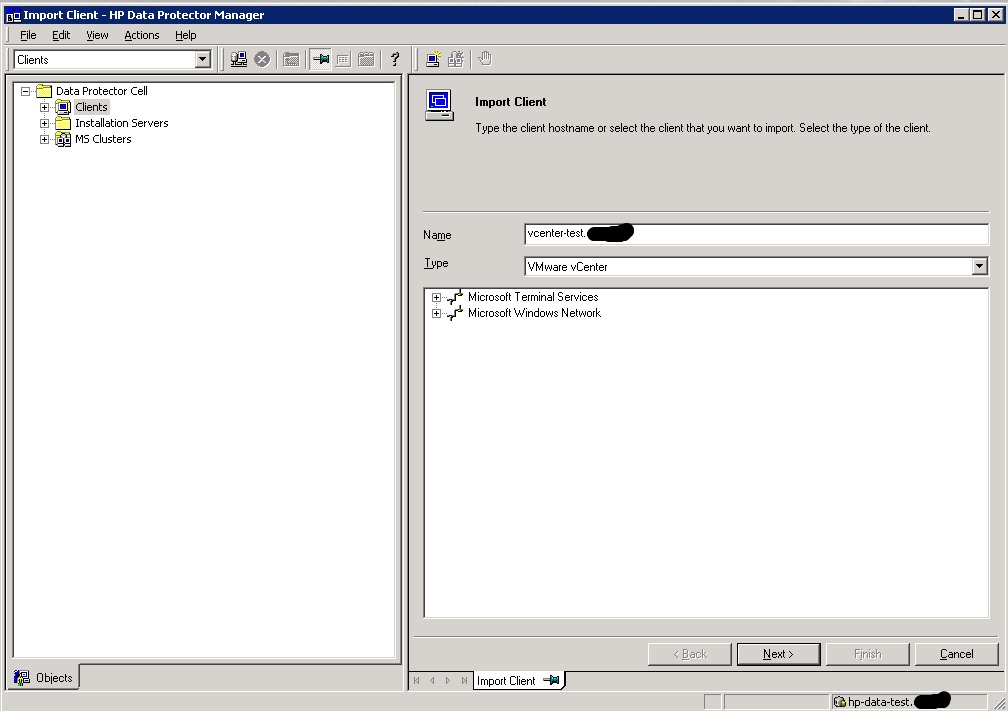Open the View menu
The image size is (1008, 711).
click(97, 35)
